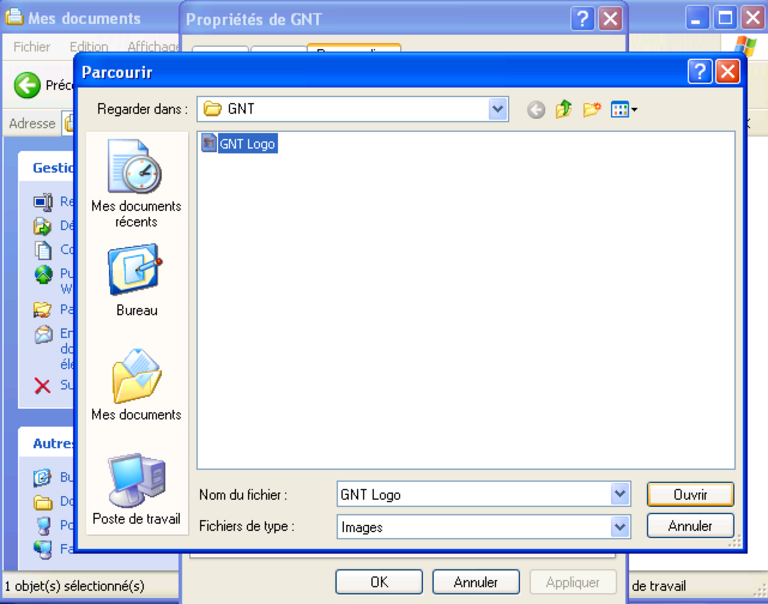Go up one folder level
768x604 pixels.
click(x=564, y=109)
